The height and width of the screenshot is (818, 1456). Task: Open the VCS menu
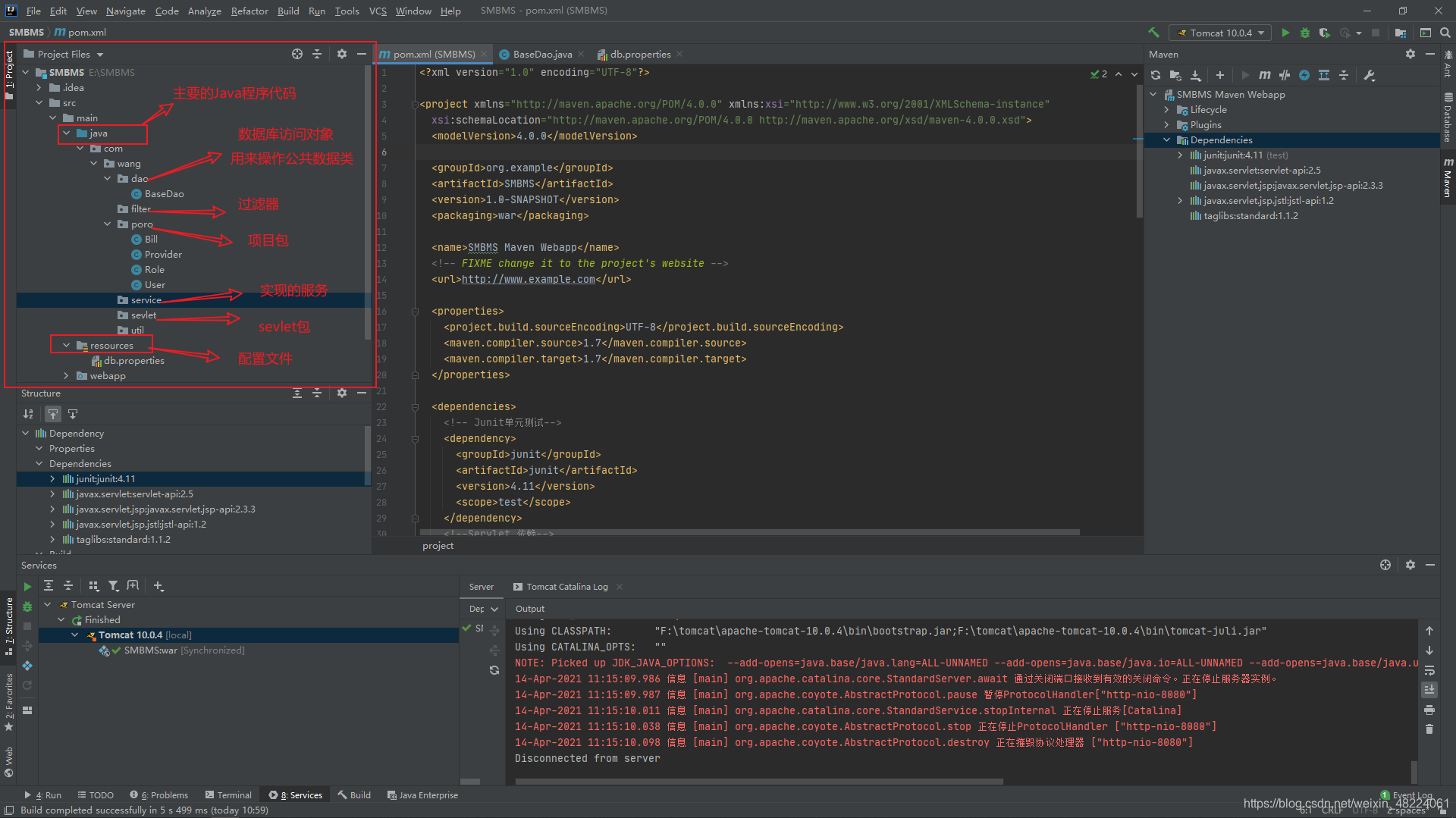coord(378,11)
